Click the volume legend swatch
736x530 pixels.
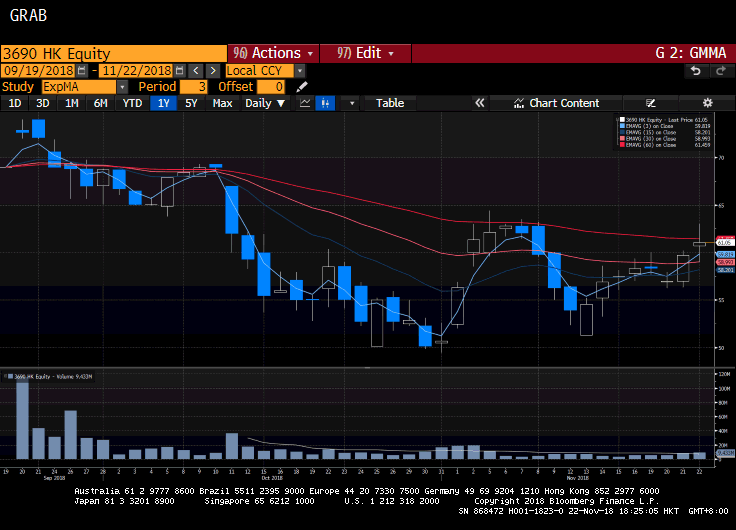[x=10, y=376]
